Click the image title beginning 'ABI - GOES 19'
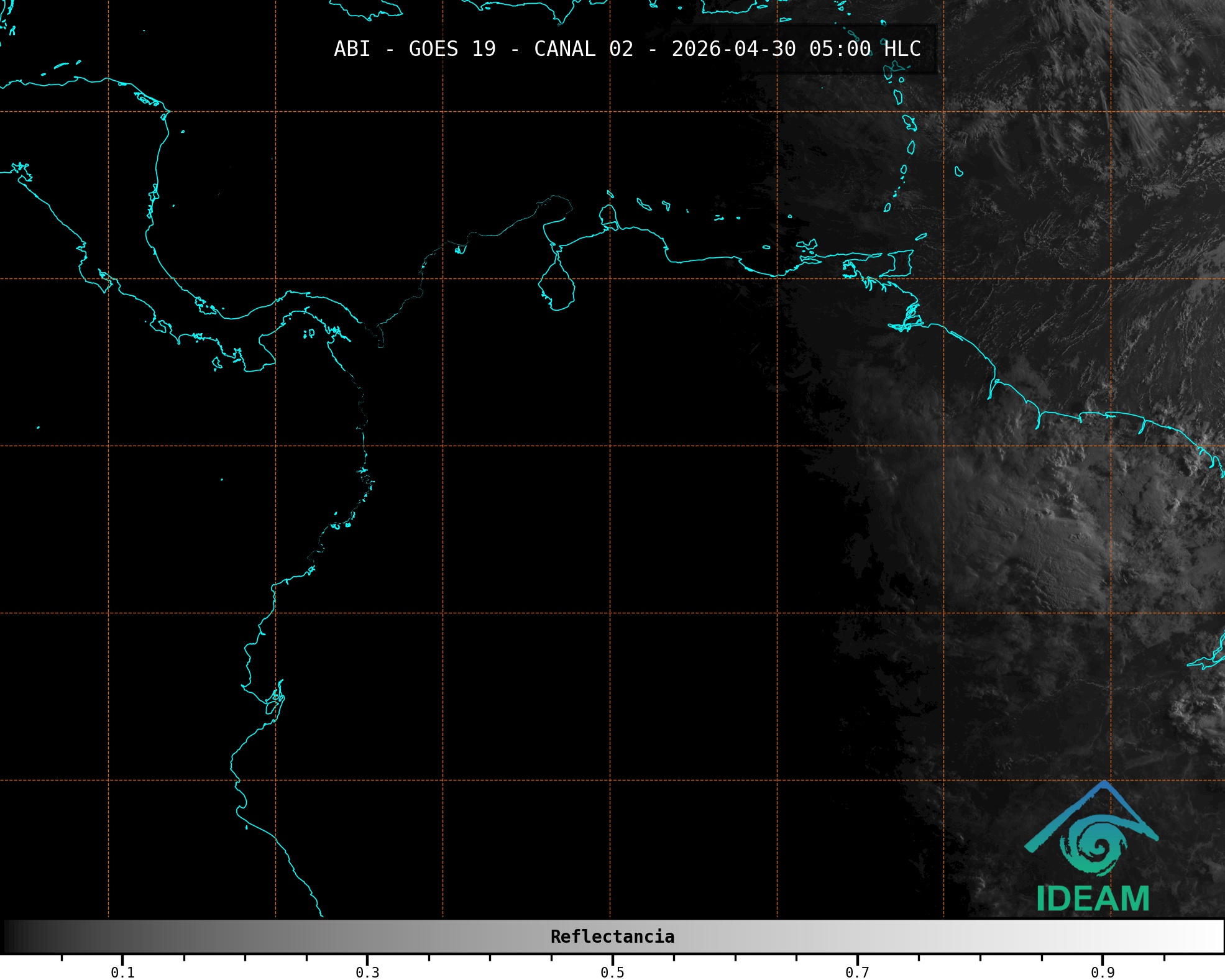 pos(626,49)
